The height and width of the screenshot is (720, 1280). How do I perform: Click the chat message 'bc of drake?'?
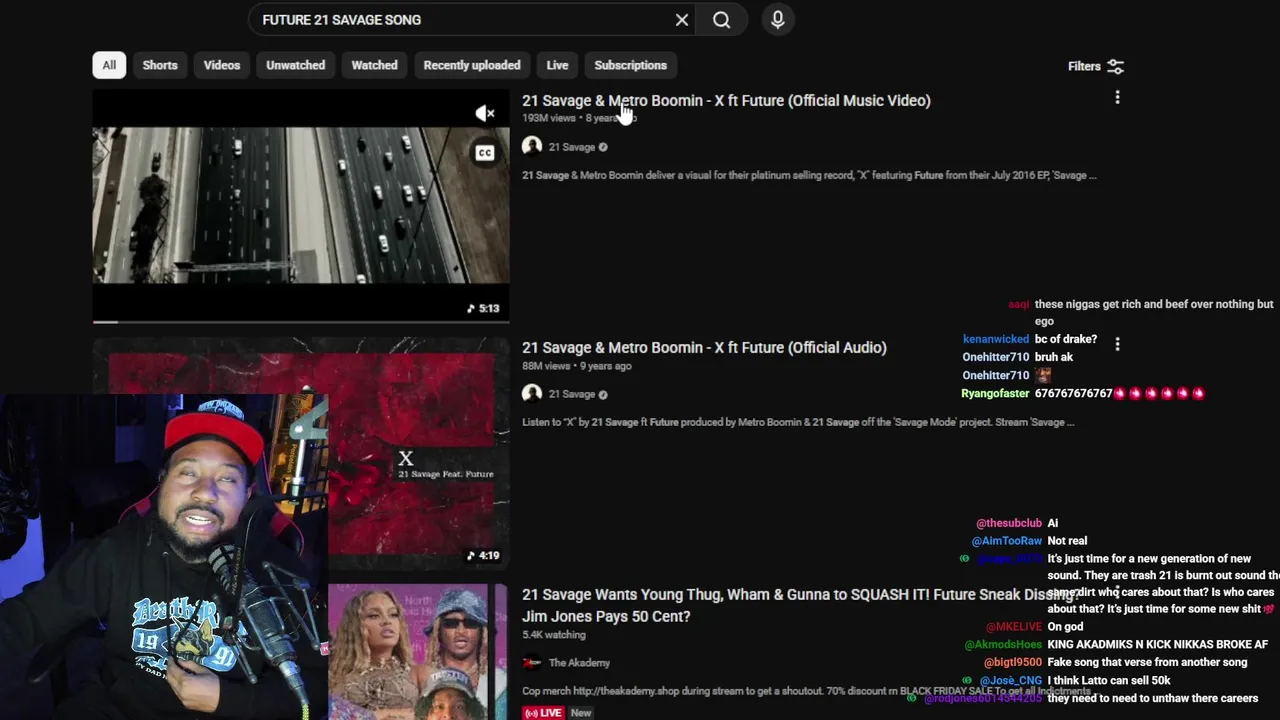(x=1066, y=340)
